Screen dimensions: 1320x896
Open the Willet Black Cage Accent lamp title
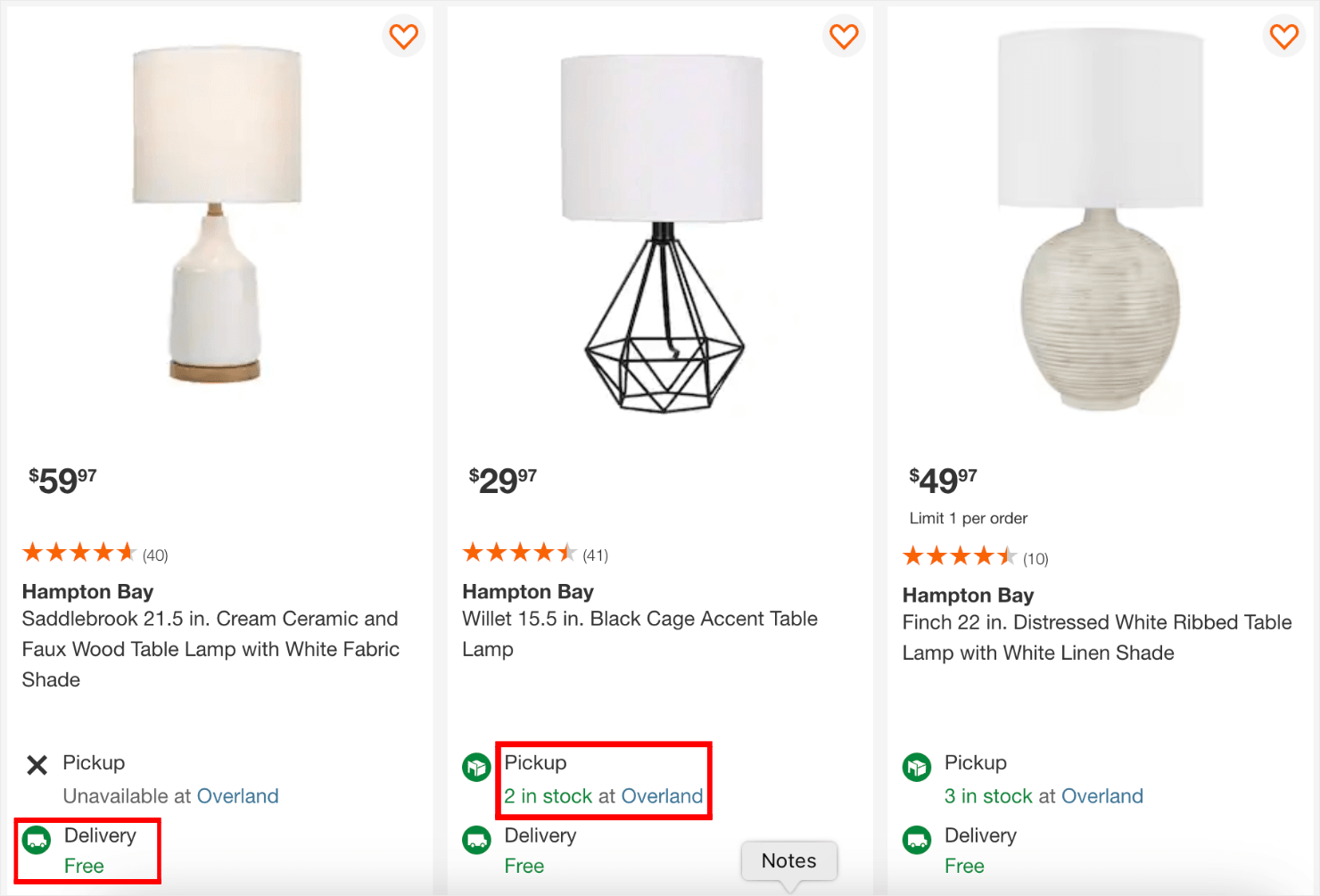tap(639, 633)
